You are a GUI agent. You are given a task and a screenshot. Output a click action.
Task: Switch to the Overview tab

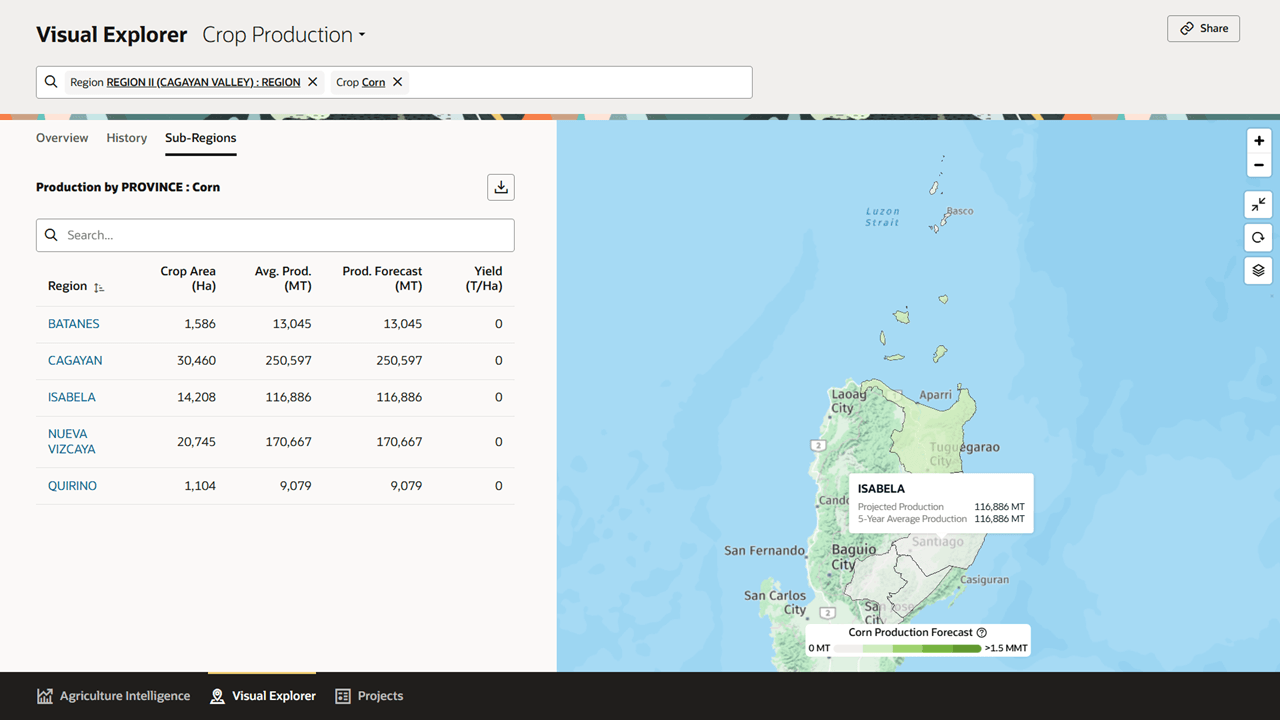click(x=62, y=137)
